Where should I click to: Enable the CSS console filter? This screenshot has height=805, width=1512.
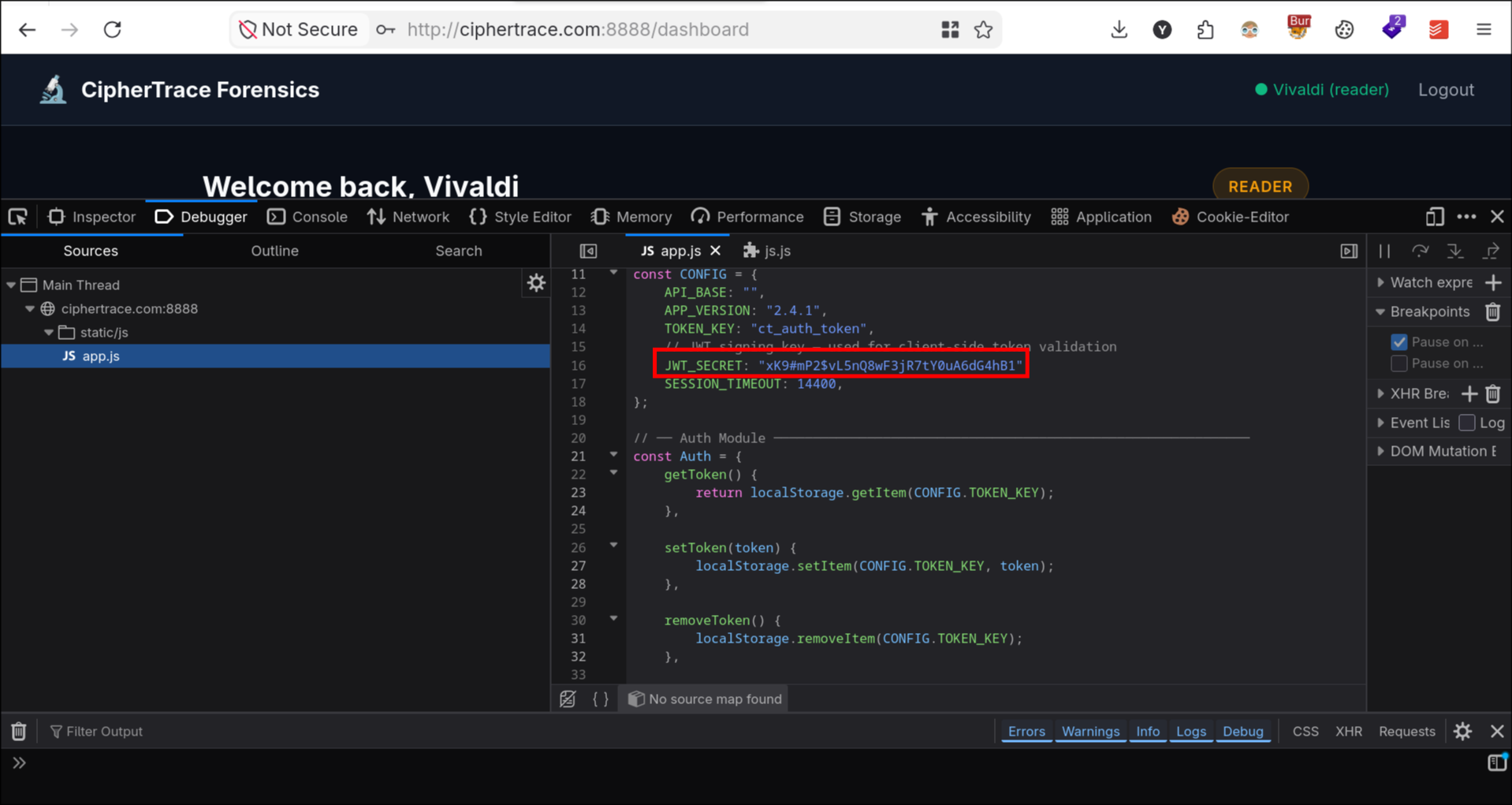point(1305,732)
